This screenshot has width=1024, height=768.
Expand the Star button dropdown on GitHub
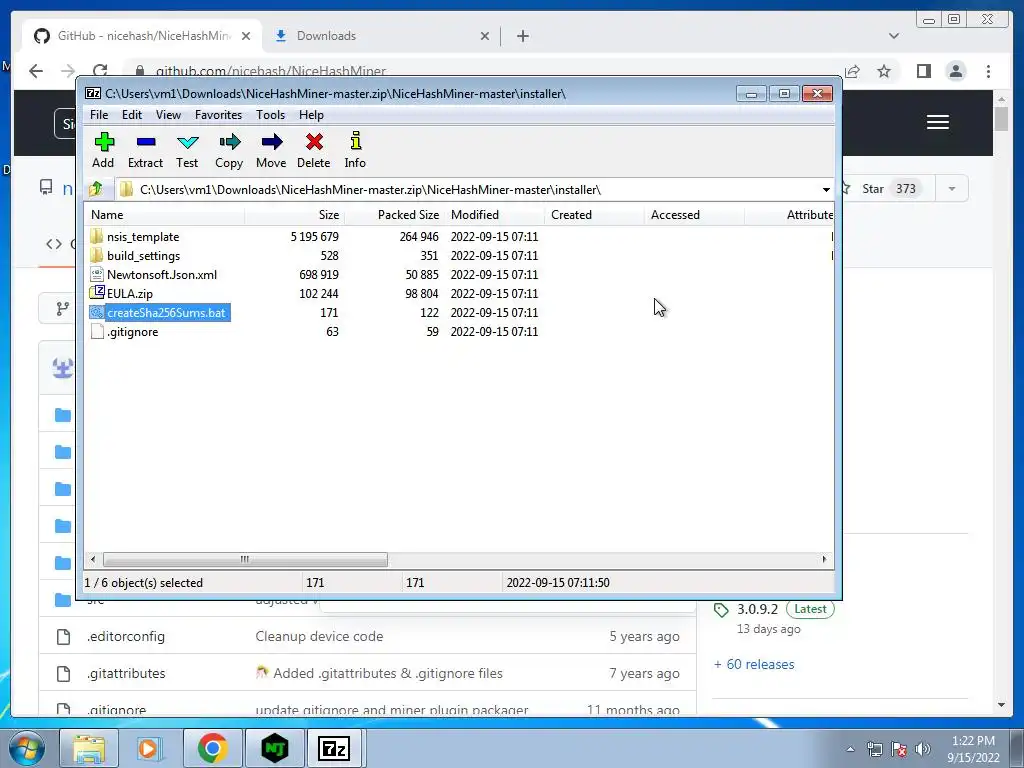pos(952,189)
